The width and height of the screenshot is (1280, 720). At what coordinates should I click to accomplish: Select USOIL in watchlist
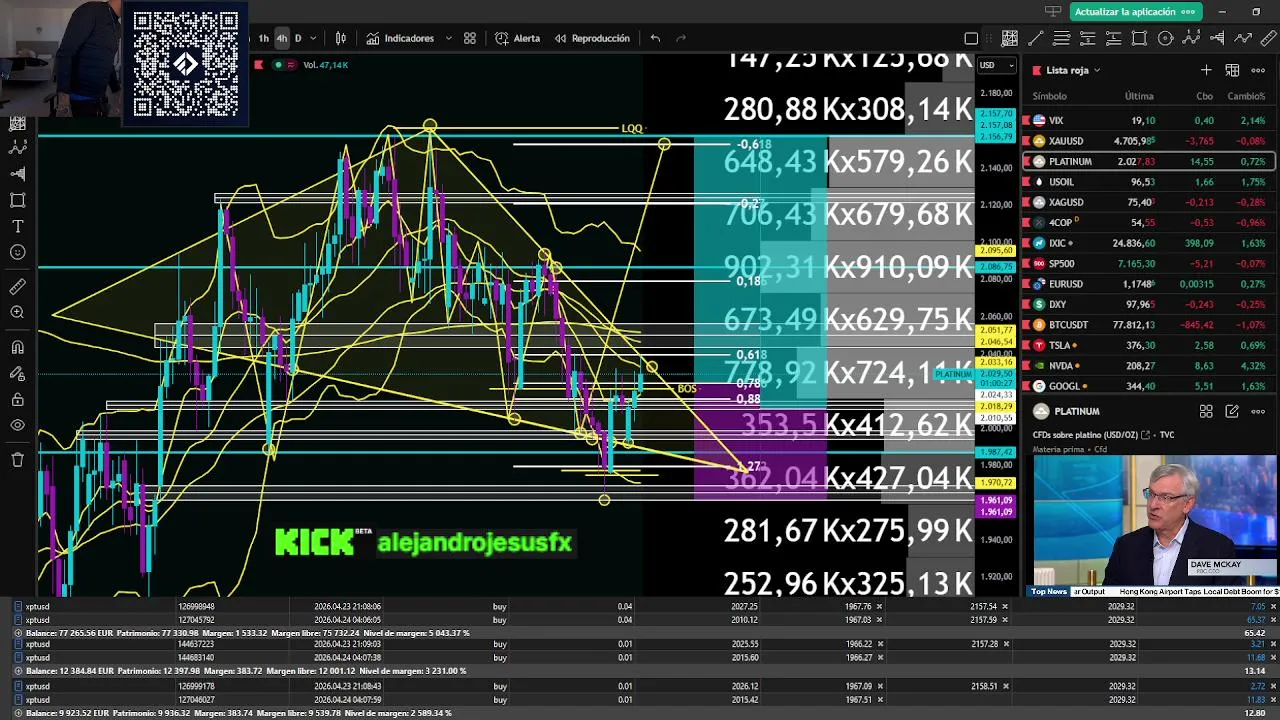tap(1148, 182)
